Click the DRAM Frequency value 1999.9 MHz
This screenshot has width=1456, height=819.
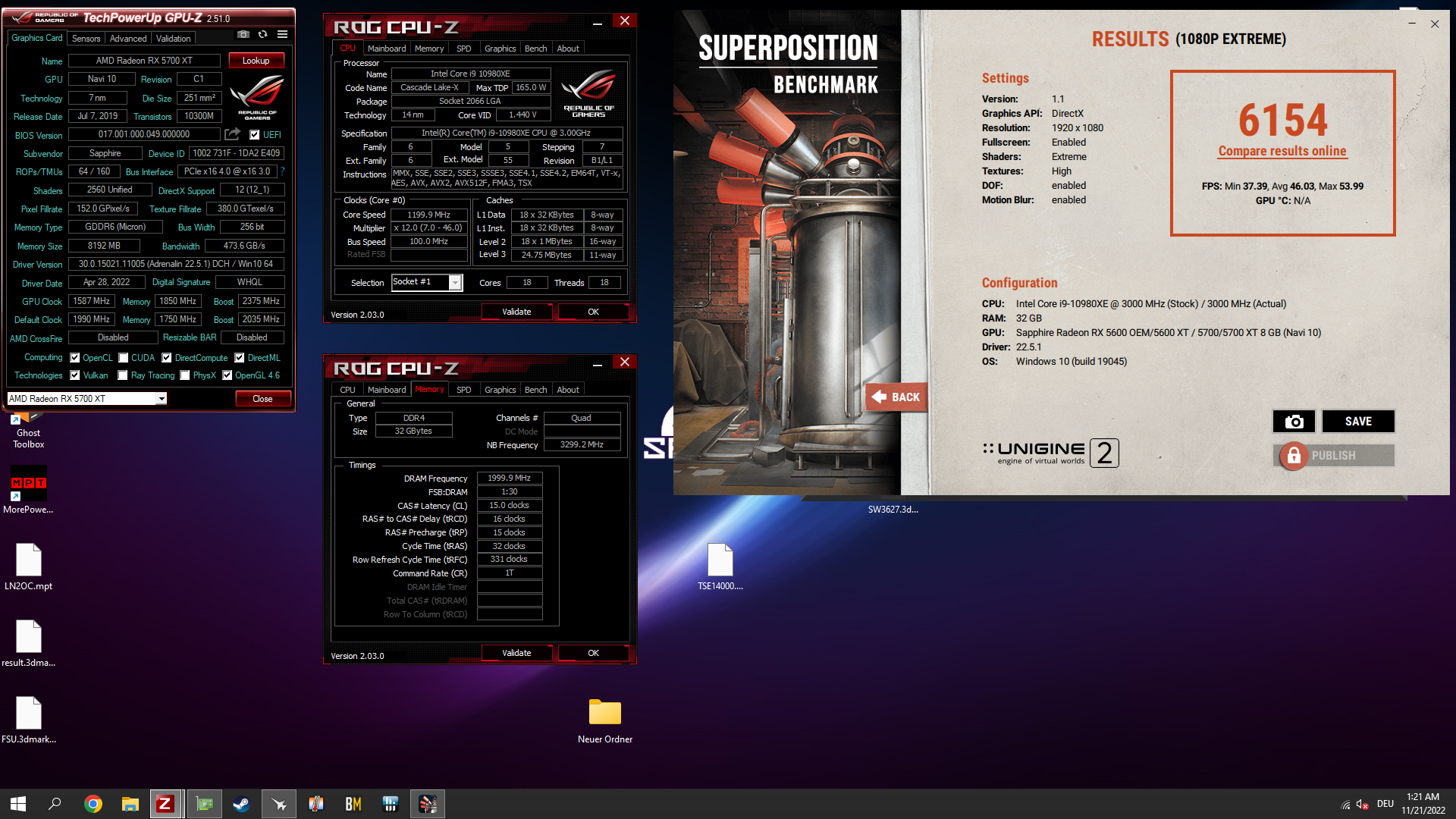[509, 478]
